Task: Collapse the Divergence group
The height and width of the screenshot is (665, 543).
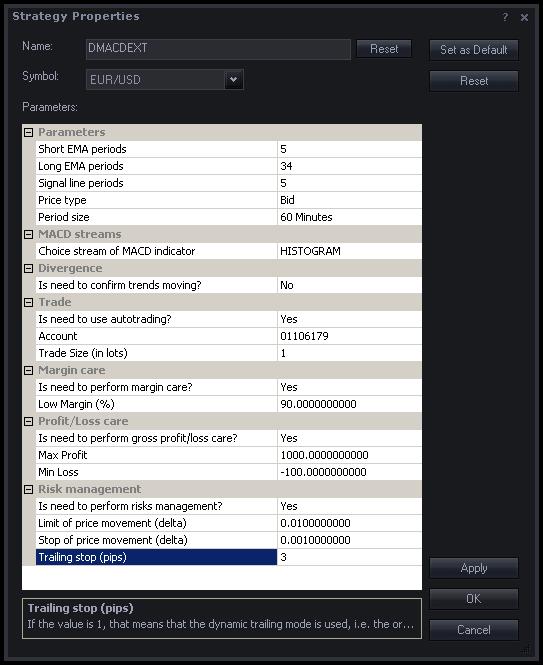Action: 28,268
